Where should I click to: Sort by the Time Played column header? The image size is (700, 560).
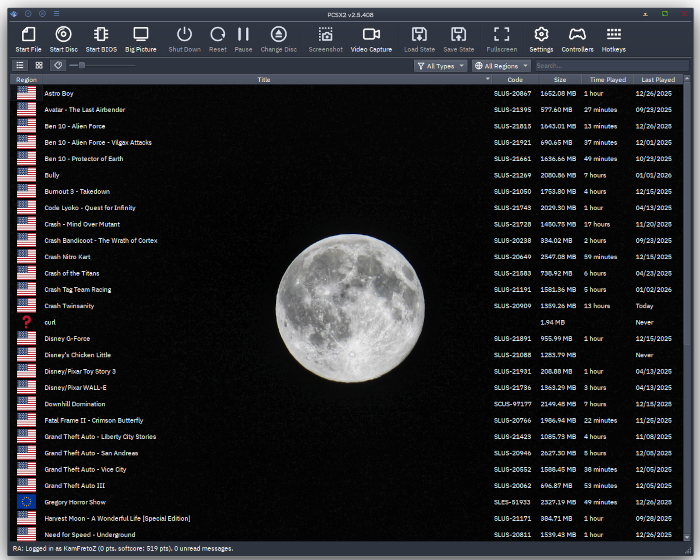point(607,79)
